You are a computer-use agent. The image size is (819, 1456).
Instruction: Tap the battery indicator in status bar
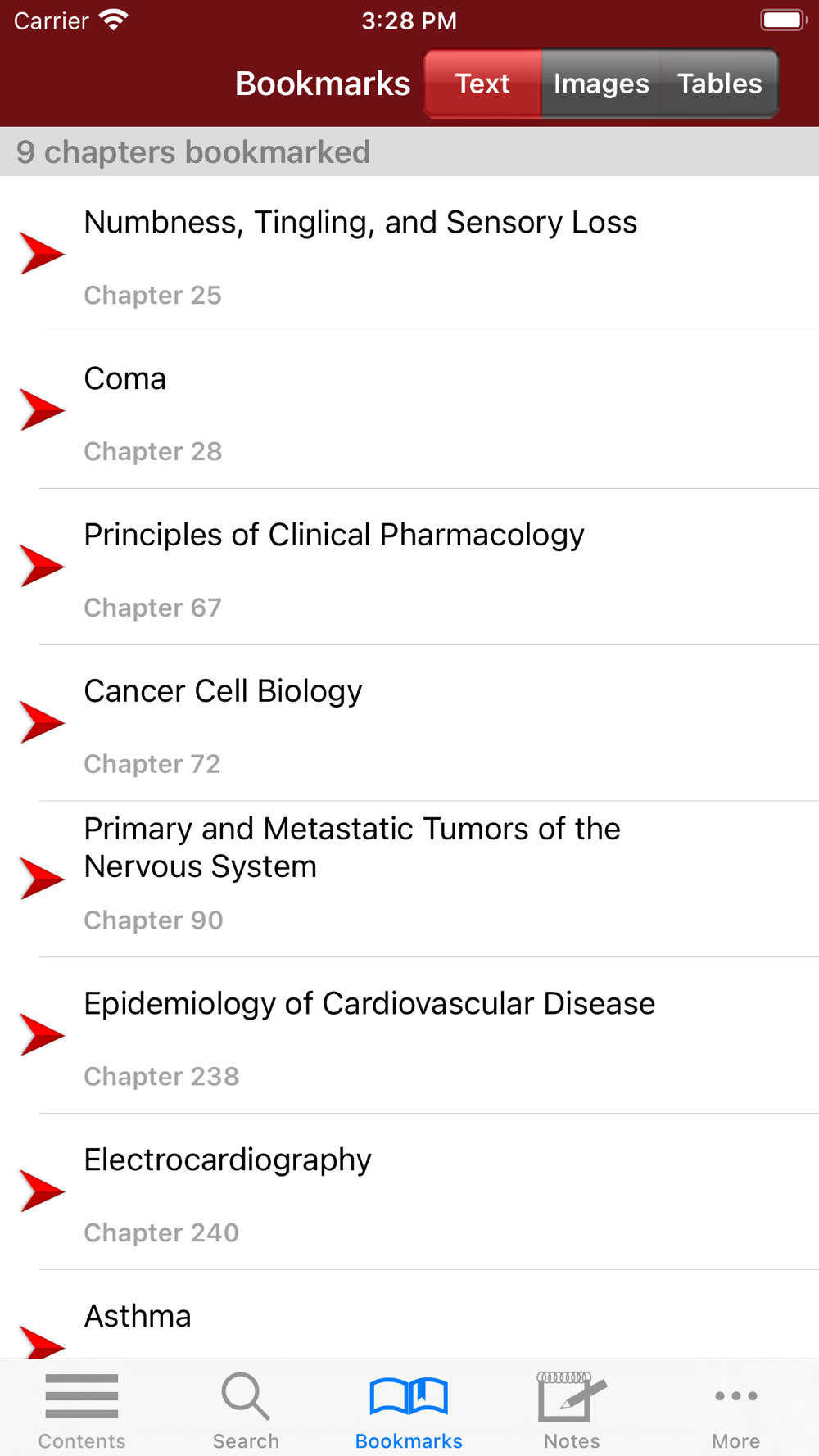(783, 20)
